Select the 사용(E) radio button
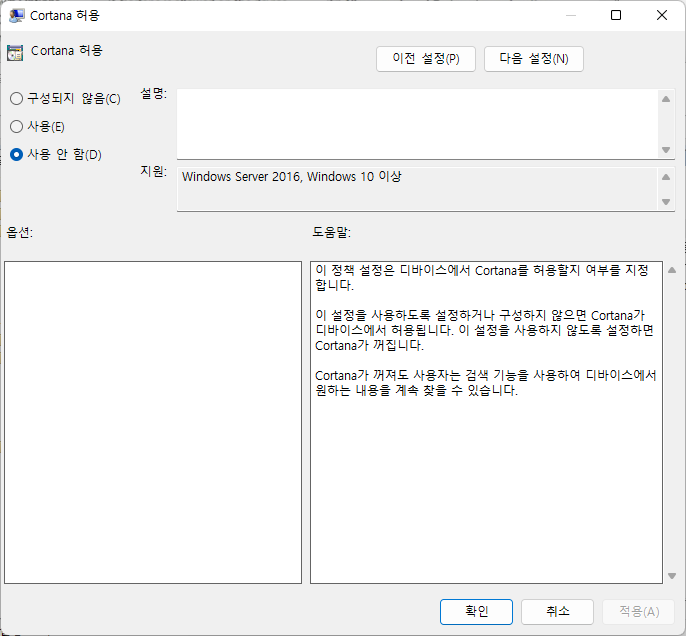The height and width of the screenshot is (636, 686). point(16,126)
